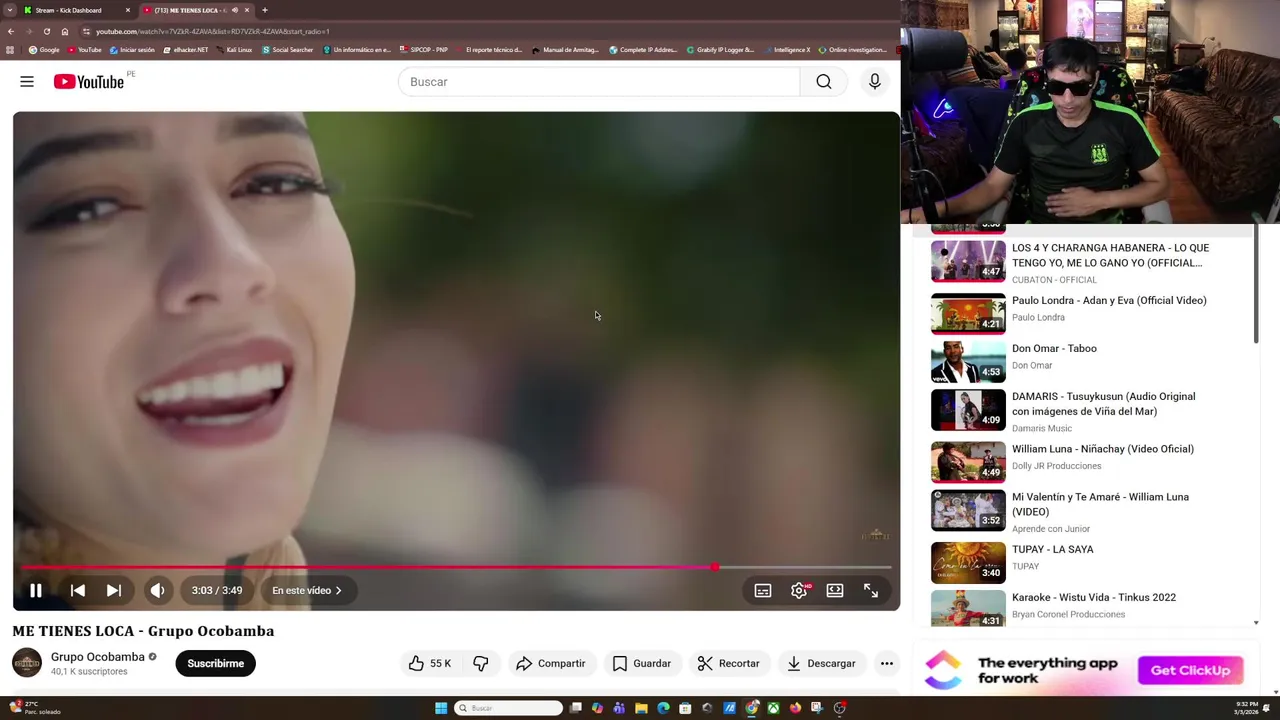Open Firefox from taskbar

pos(795,708)
